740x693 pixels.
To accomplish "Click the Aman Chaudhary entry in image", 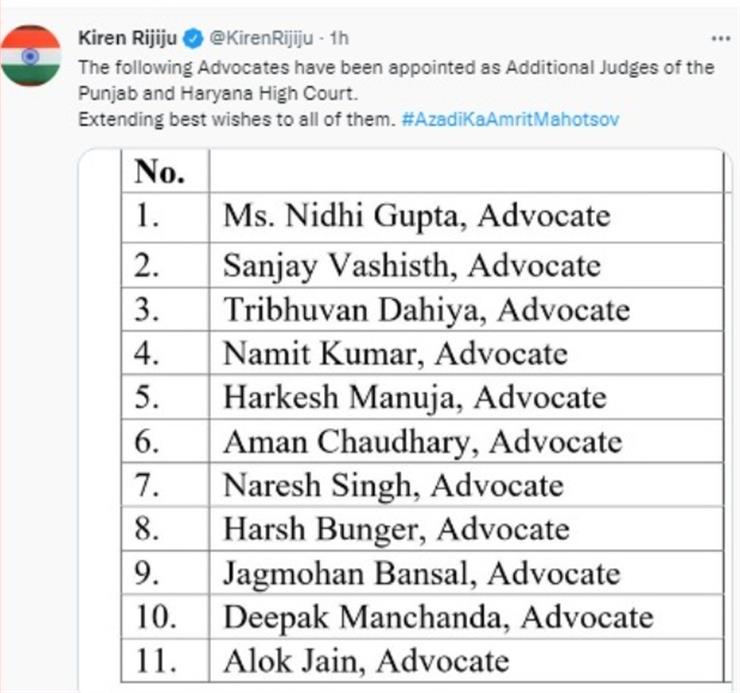I will click(x=423, y=442).
